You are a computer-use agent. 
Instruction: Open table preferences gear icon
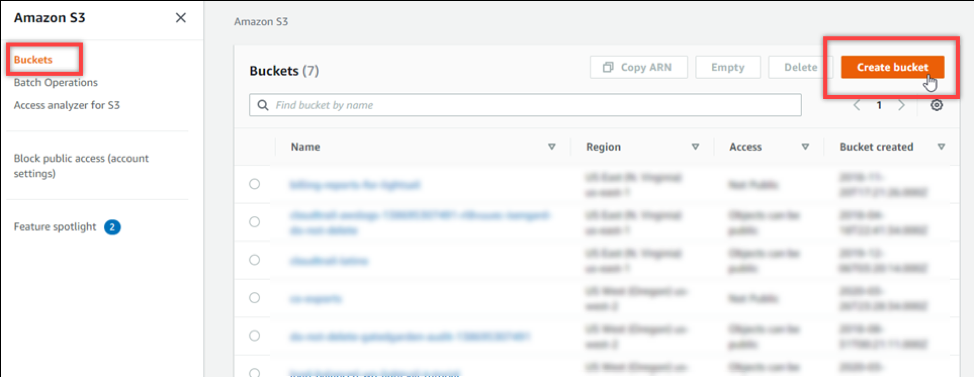pyautogui.click(x=937, y=105)
